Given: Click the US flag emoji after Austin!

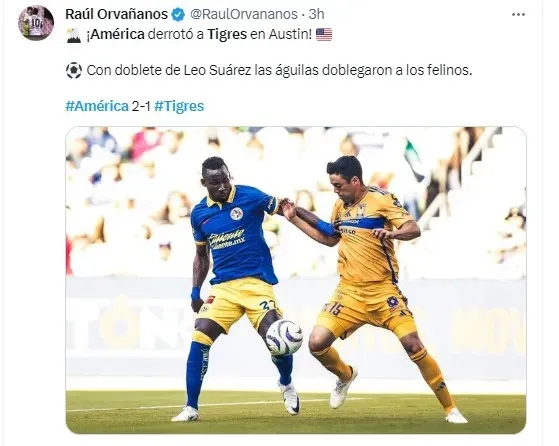Looking at the screenshot, I should [x=324, y=35].
